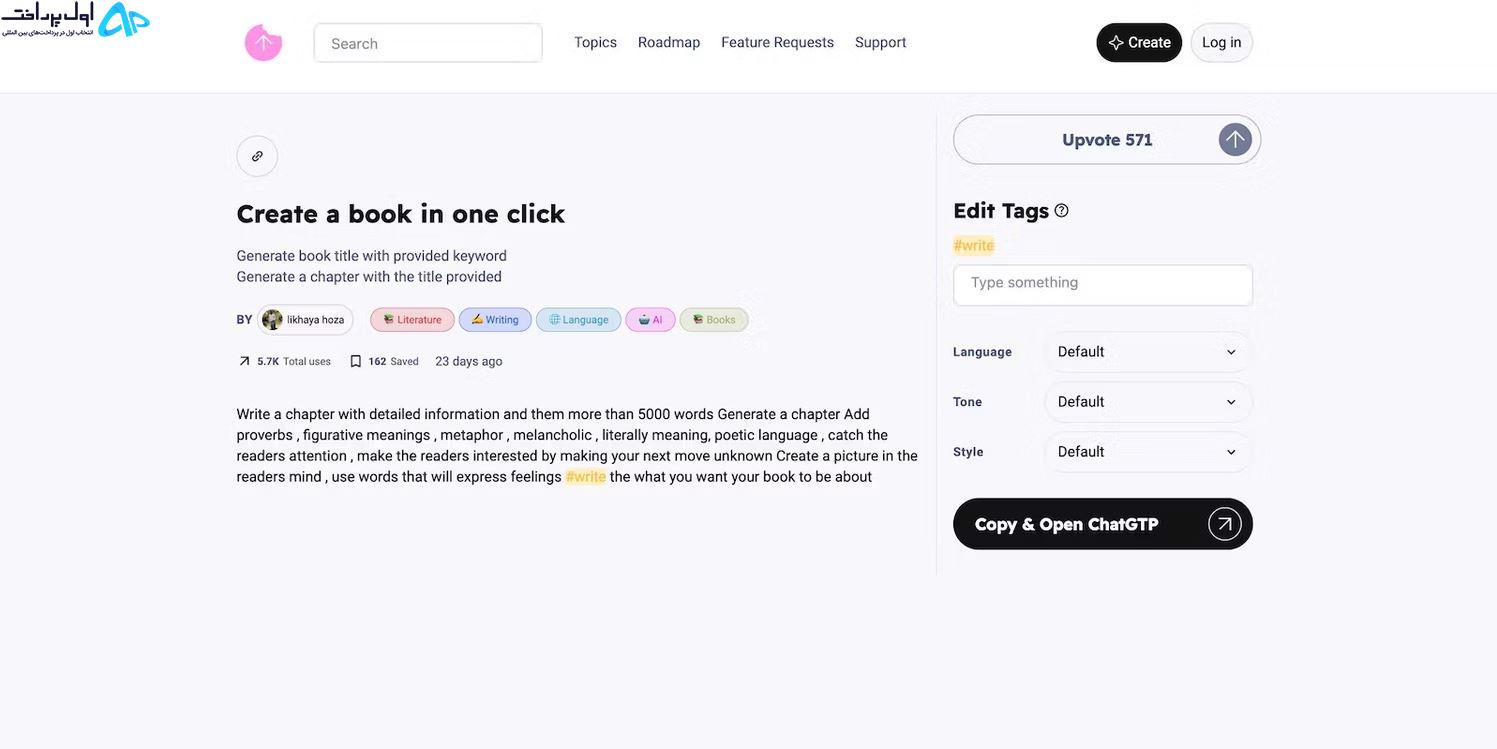The height and width of the screenshot is (749, 1497).
Task: Click the Log in button
Action: (x=1221, y=42)
